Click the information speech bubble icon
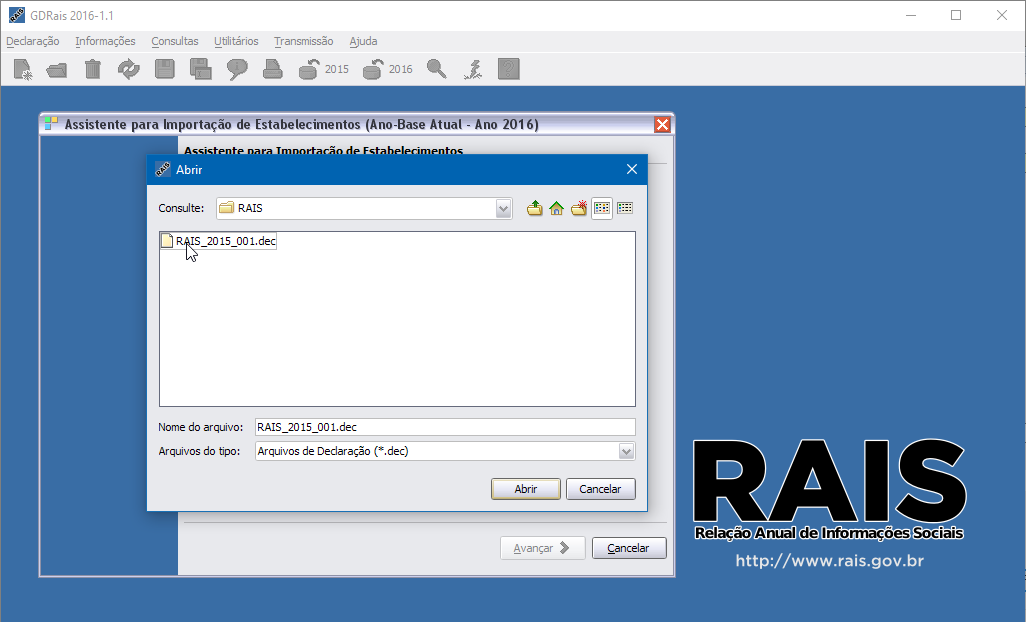 (x=237, y=69)
